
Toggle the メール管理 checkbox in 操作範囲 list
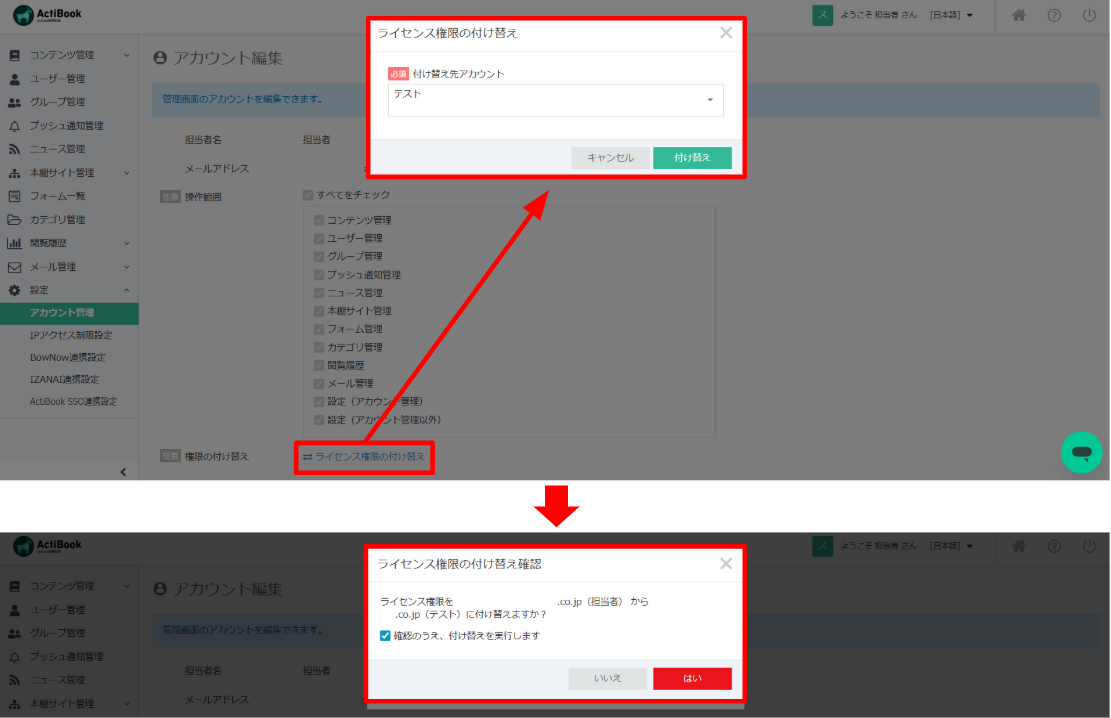[x=319, y=383]
